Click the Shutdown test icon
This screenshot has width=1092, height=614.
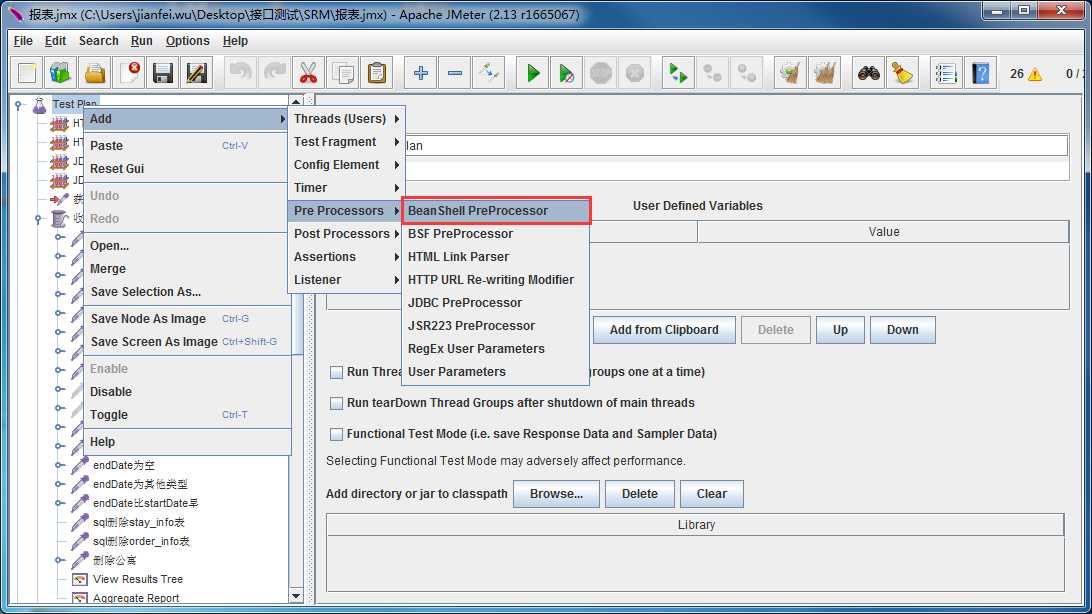point(635,73)
